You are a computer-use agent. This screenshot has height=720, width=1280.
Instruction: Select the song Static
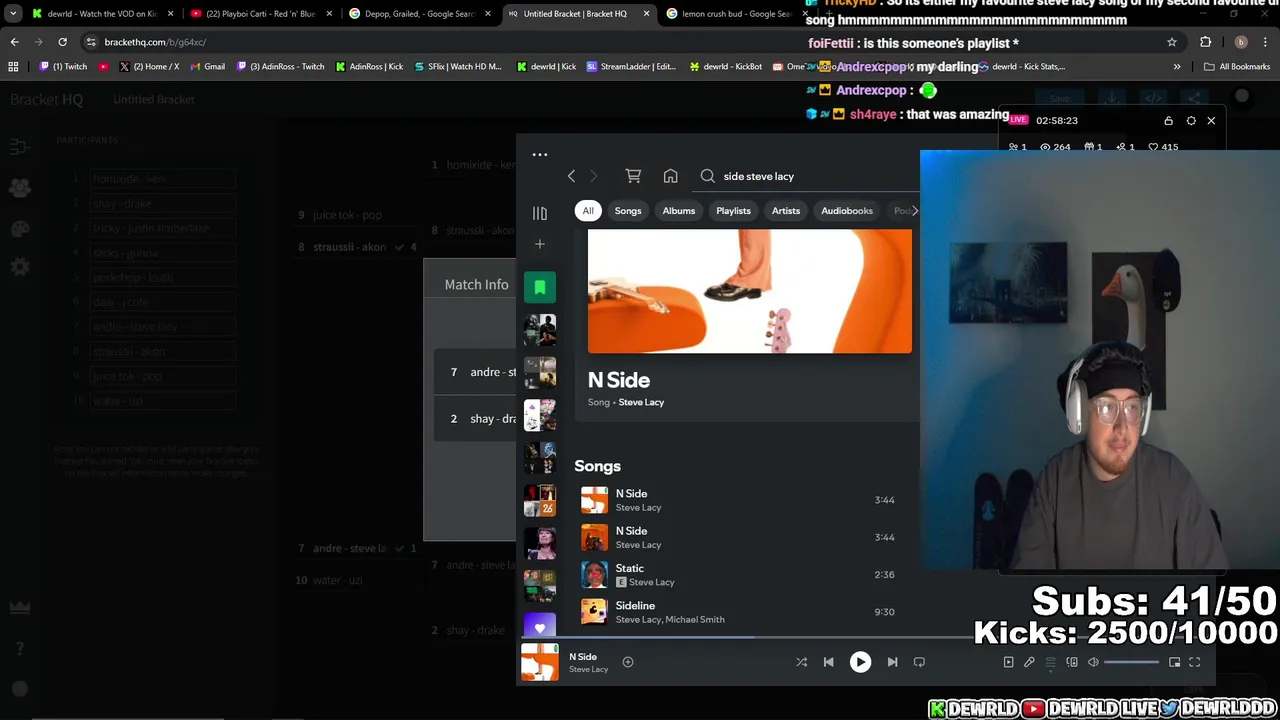740,575
